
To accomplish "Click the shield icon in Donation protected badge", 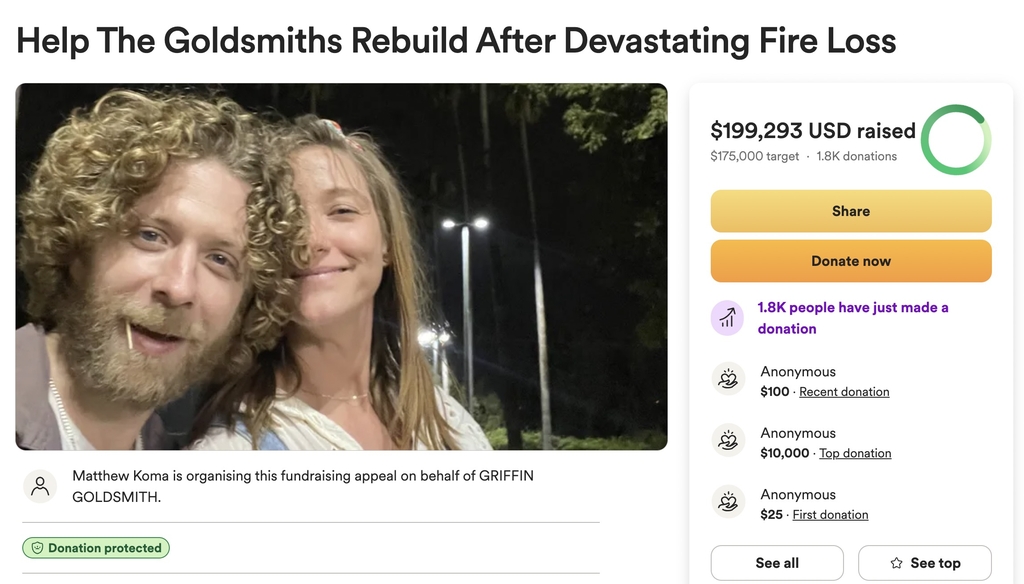I will (37, 548).
